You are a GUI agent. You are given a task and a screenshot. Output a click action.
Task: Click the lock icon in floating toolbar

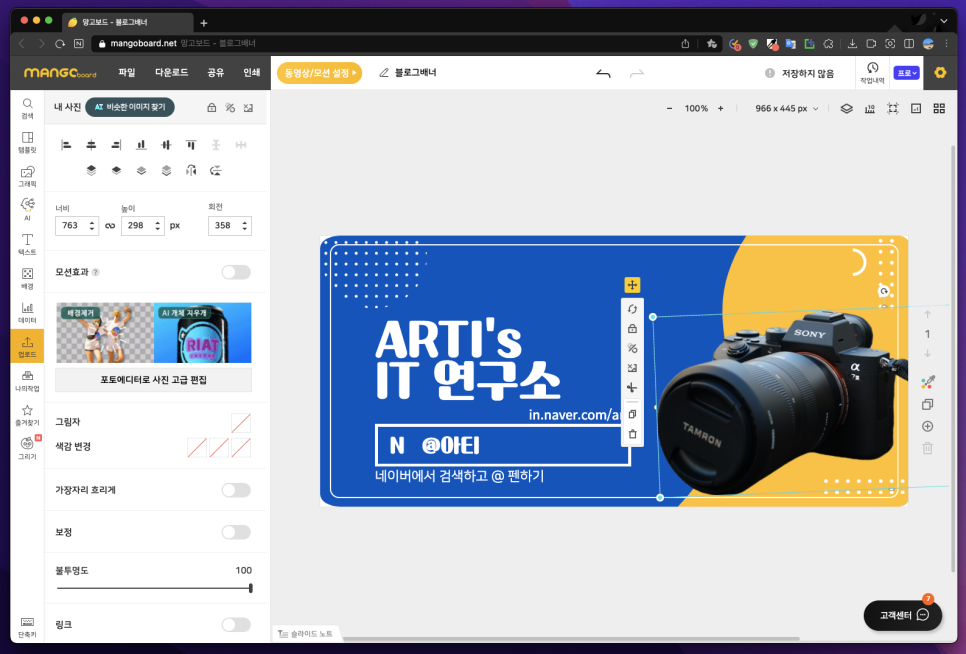632,329
